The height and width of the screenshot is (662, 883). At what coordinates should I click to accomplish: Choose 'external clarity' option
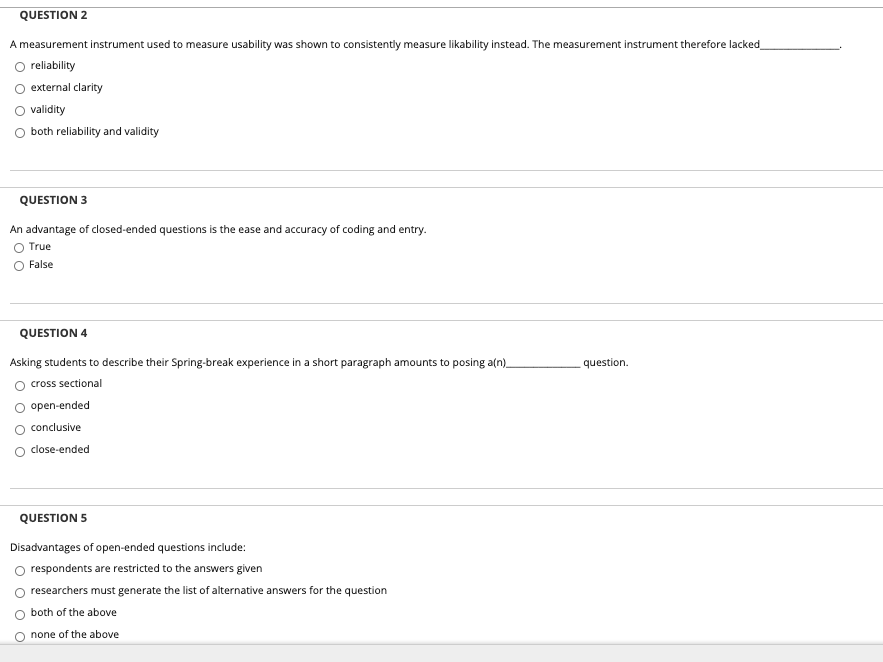pos(20,89)
